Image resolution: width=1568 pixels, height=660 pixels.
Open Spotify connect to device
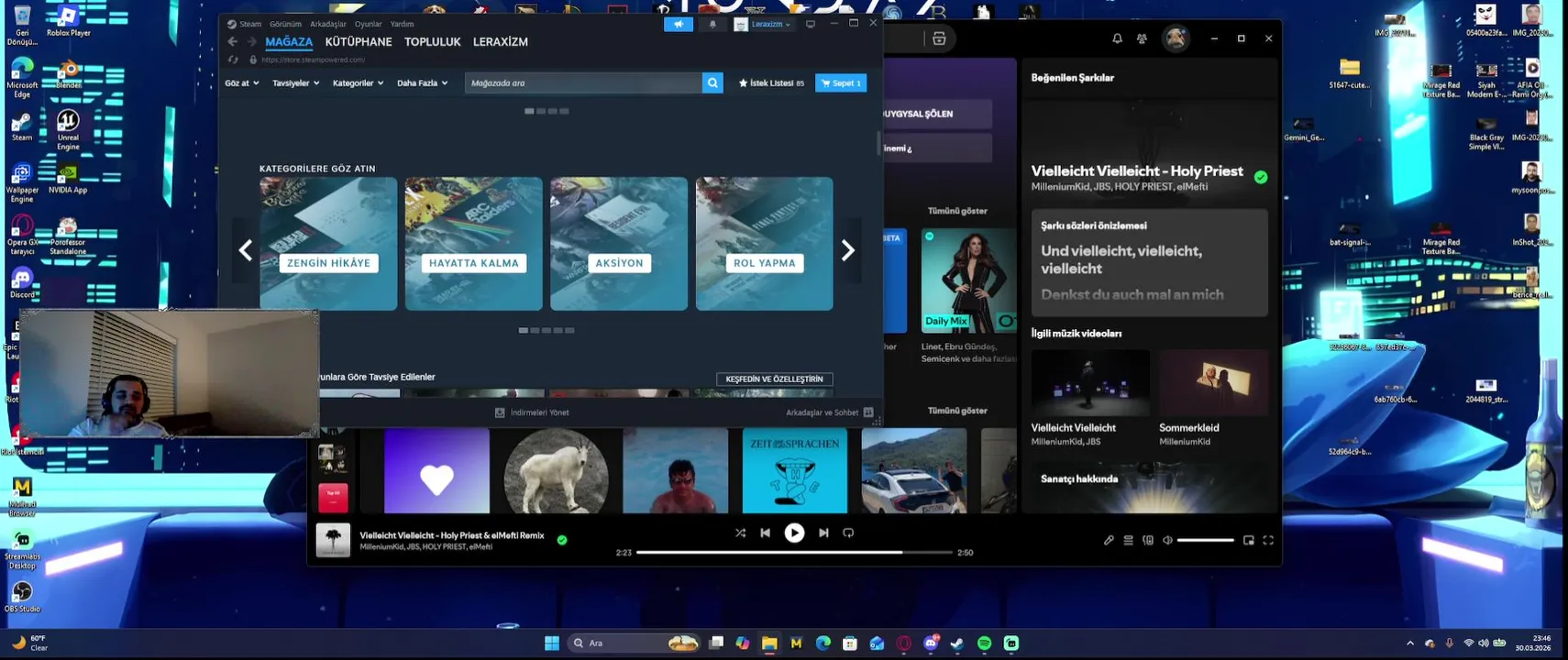click(x=1148, y=541)
